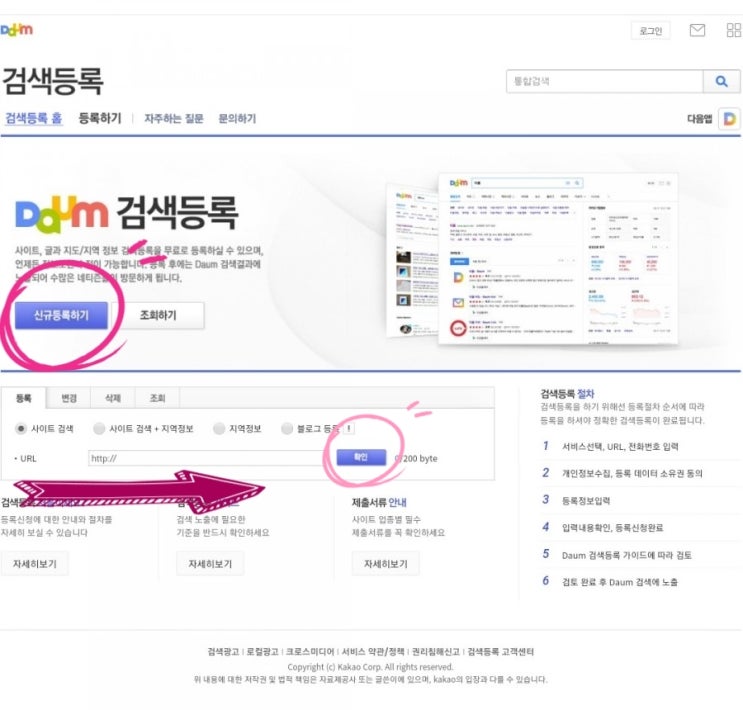Click the 0/200 byte counter text
743x710 pixels.
click(416, 458)
